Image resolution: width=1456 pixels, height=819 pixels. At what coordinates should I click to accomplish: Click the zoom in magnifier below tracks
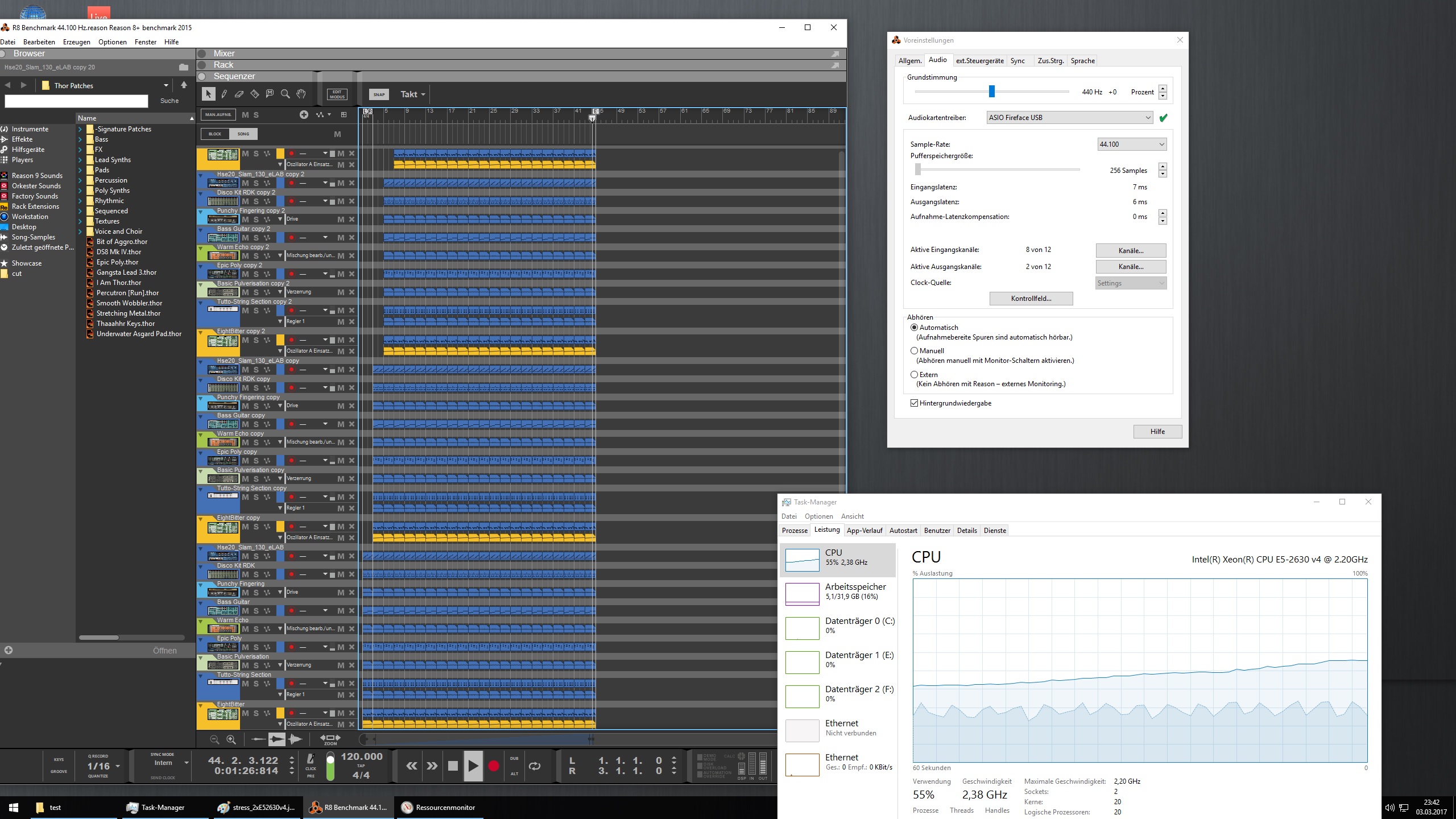point(231,739)
